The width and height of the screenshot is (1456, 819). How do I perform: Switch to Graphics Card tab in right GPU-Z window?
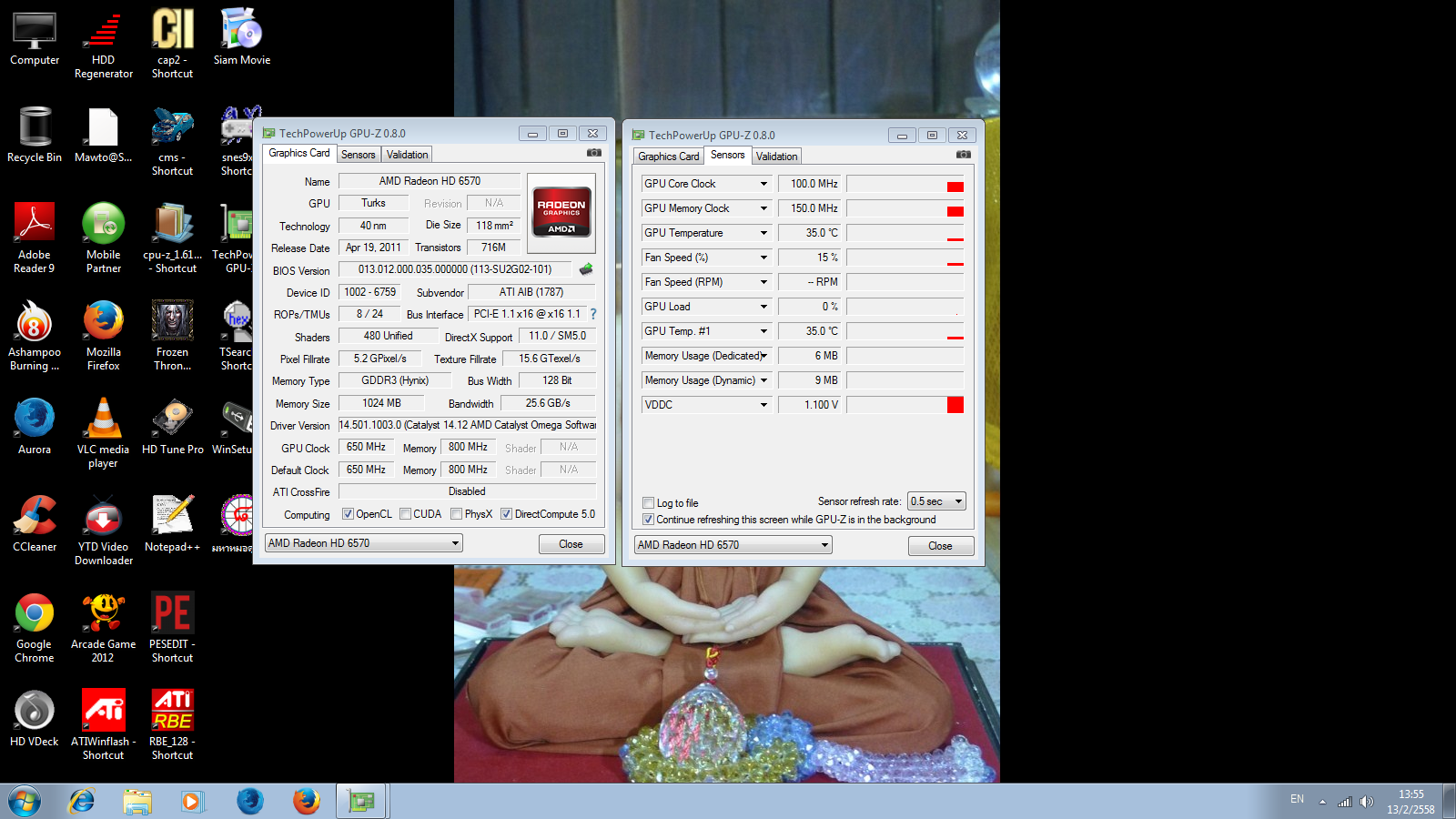click(x=669, y=157)
